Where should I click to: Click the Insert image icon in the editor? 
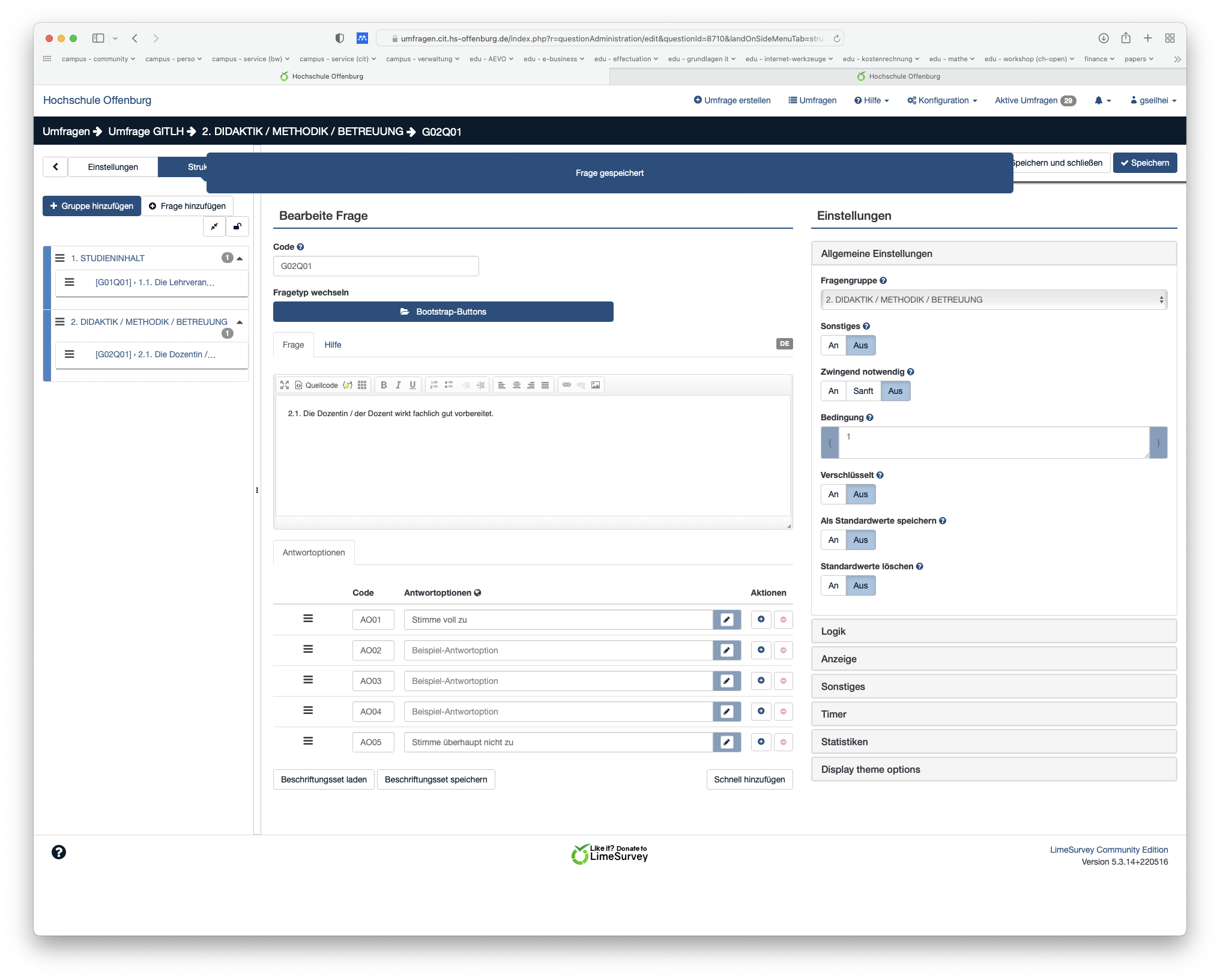pos(596,385)
